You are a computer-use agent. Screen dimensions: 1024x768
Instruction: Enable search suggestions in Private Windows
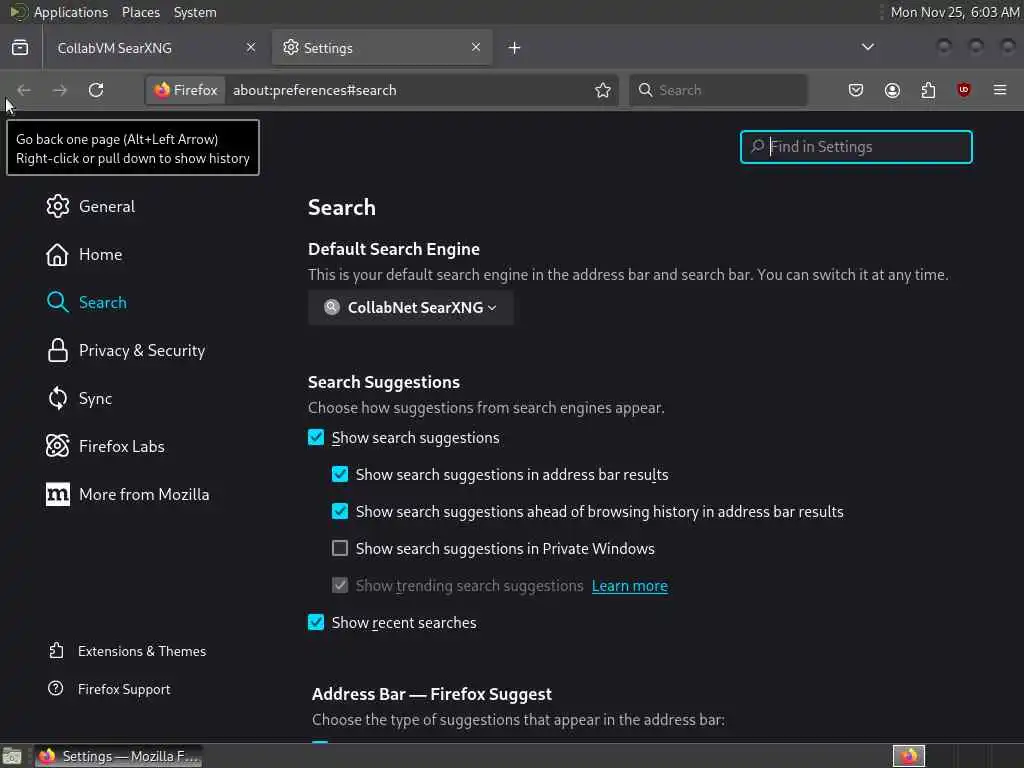(340, 548)
